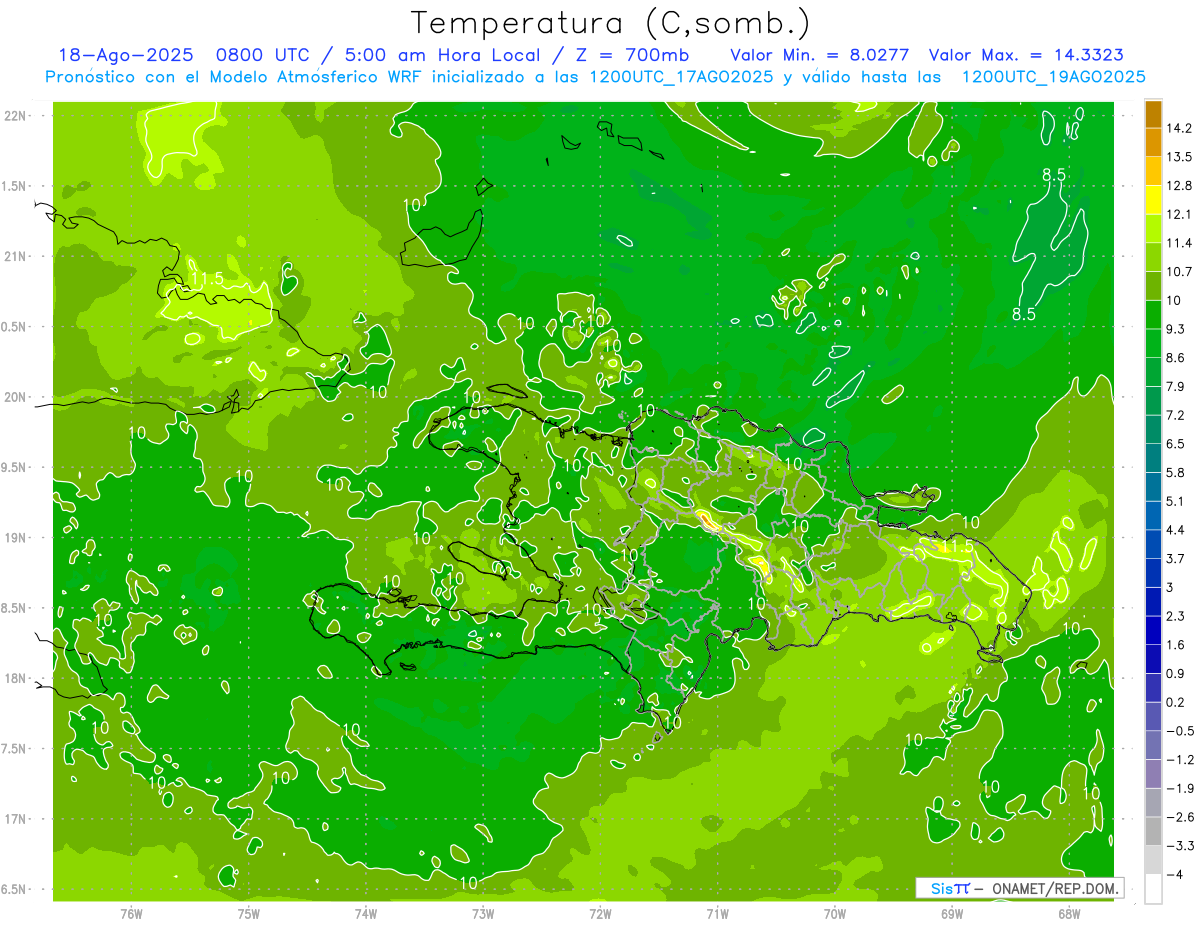The image size is (1200, 927).
Task: Click the '0.2' color scale label
Action: tap(1177, 702)
